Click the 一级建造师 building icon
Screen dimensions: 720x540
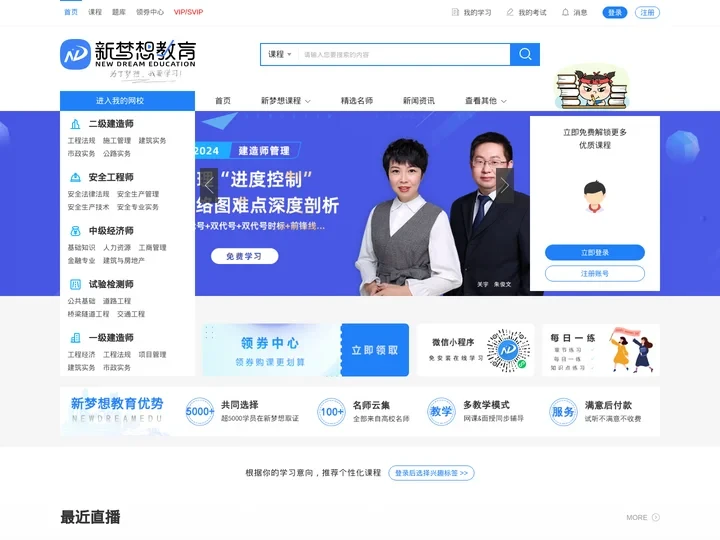click(x=75, y=338)
